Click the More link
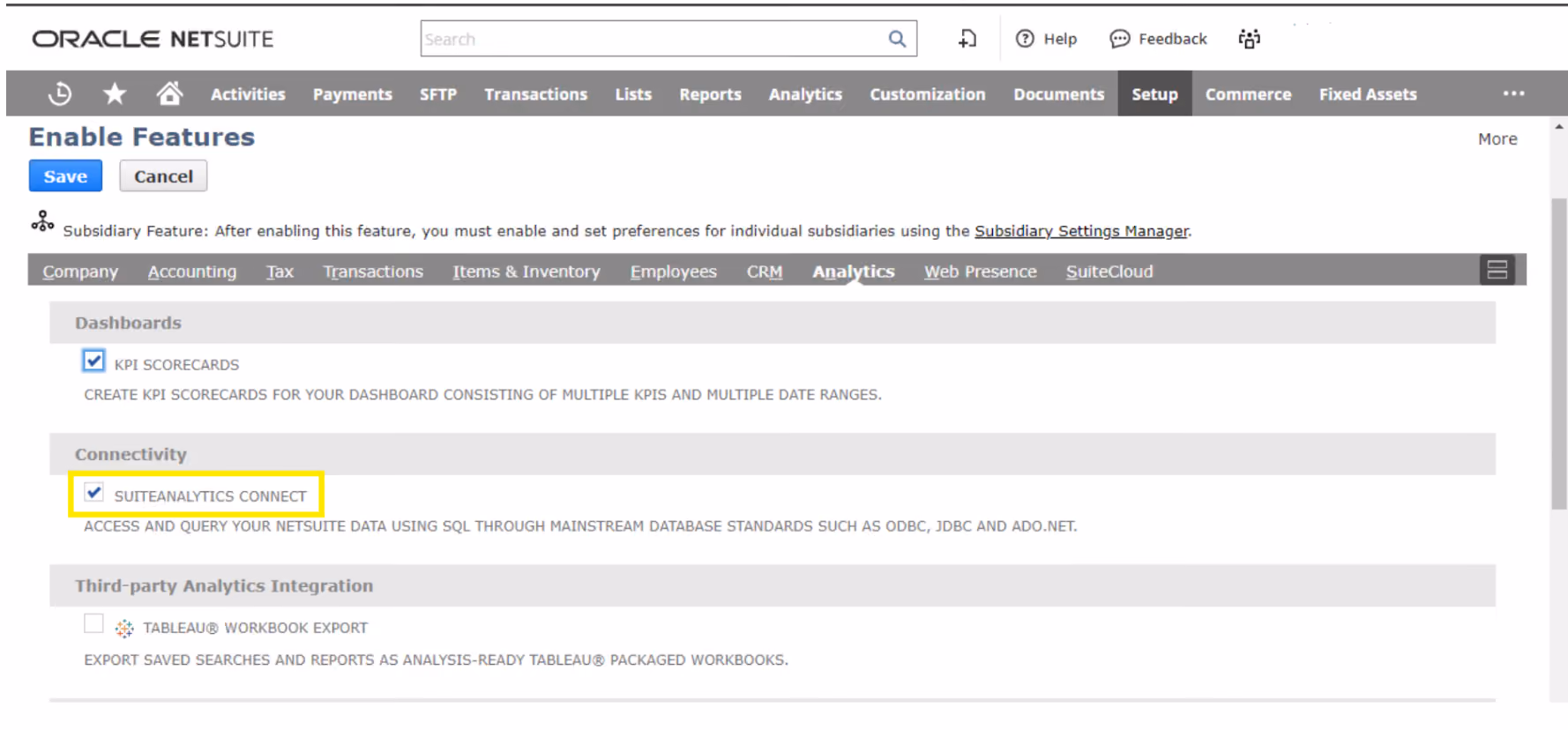Screen dimensions: 1568x730 tap(1497, 139)
